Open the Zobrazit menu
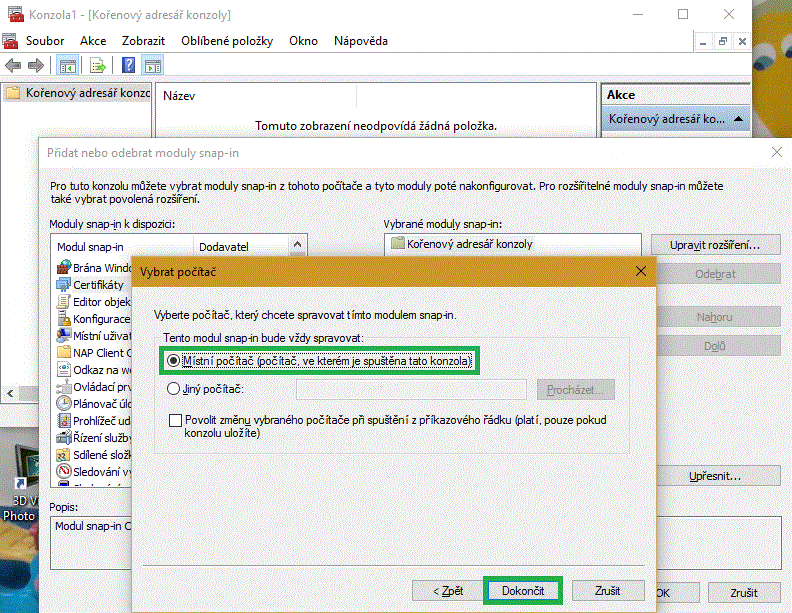 (x=143, y=41)
